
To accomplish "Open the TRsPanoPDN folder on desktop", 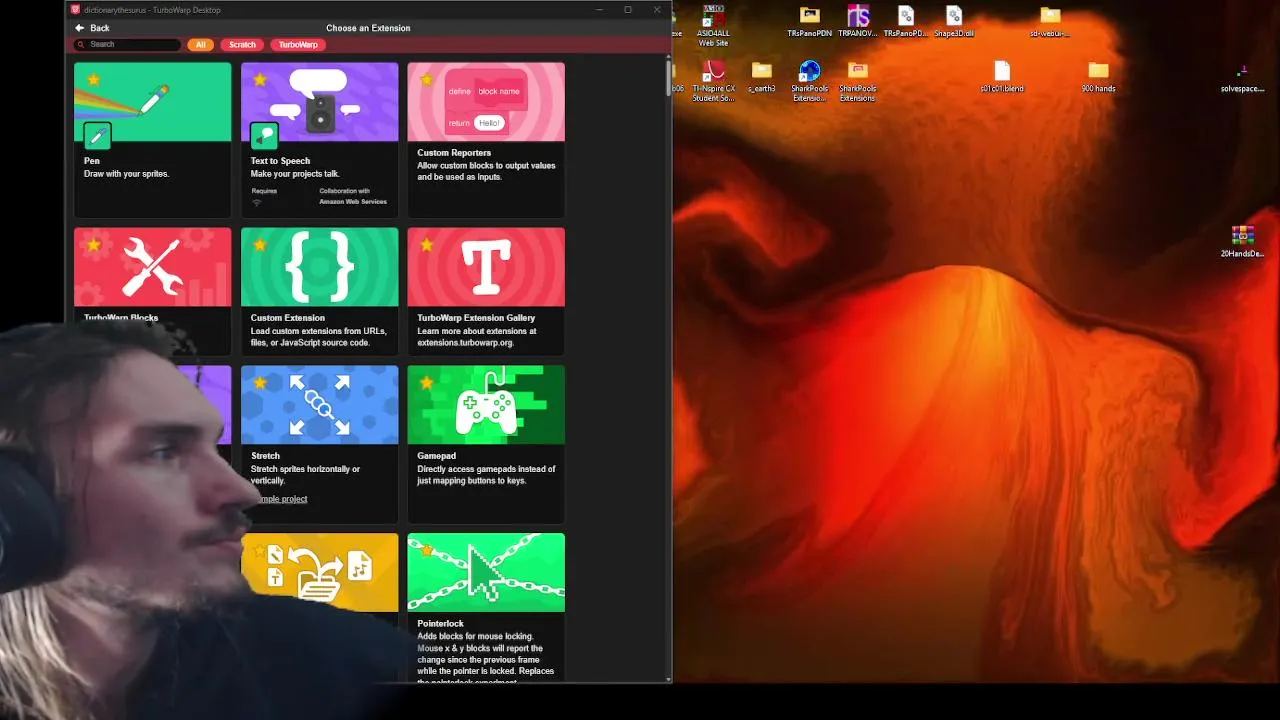I will coord(809,22).
